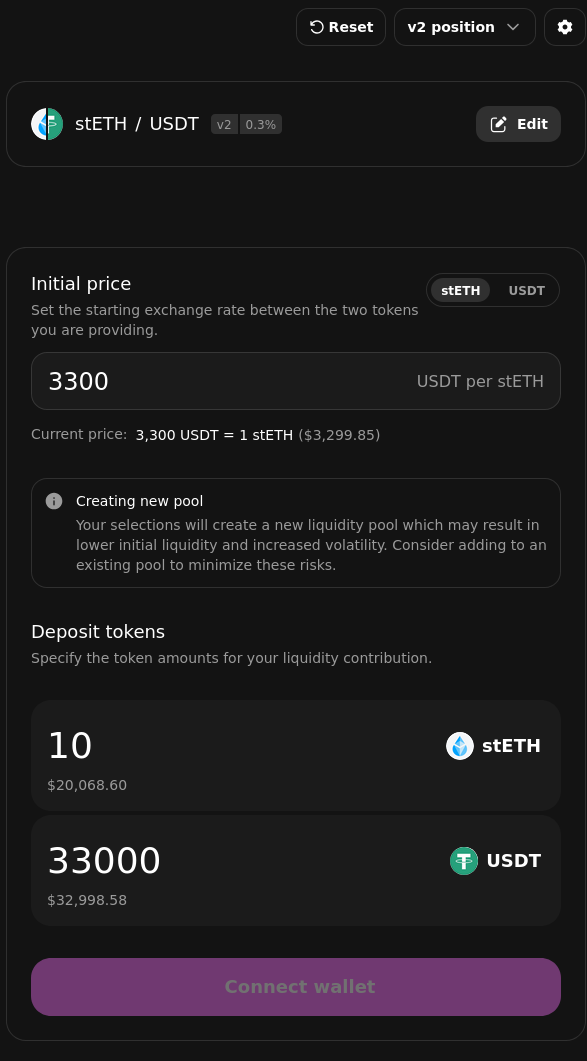Click the USDT deposit amount 33000 field
The image size is (587, 1061).
[296, 871]
